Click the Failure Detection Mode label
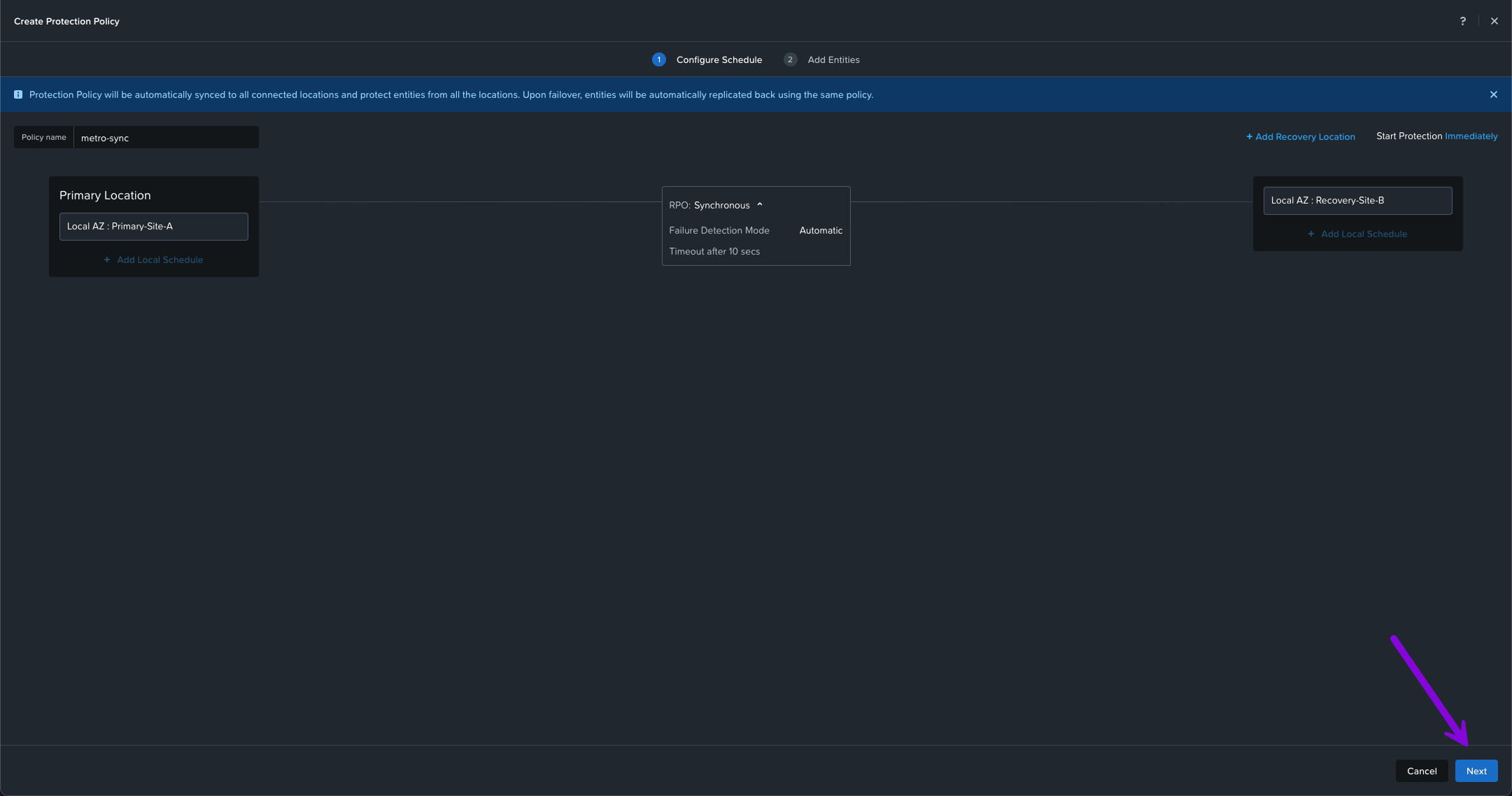Screen dimensions: 1512x796 click(719, 230)
